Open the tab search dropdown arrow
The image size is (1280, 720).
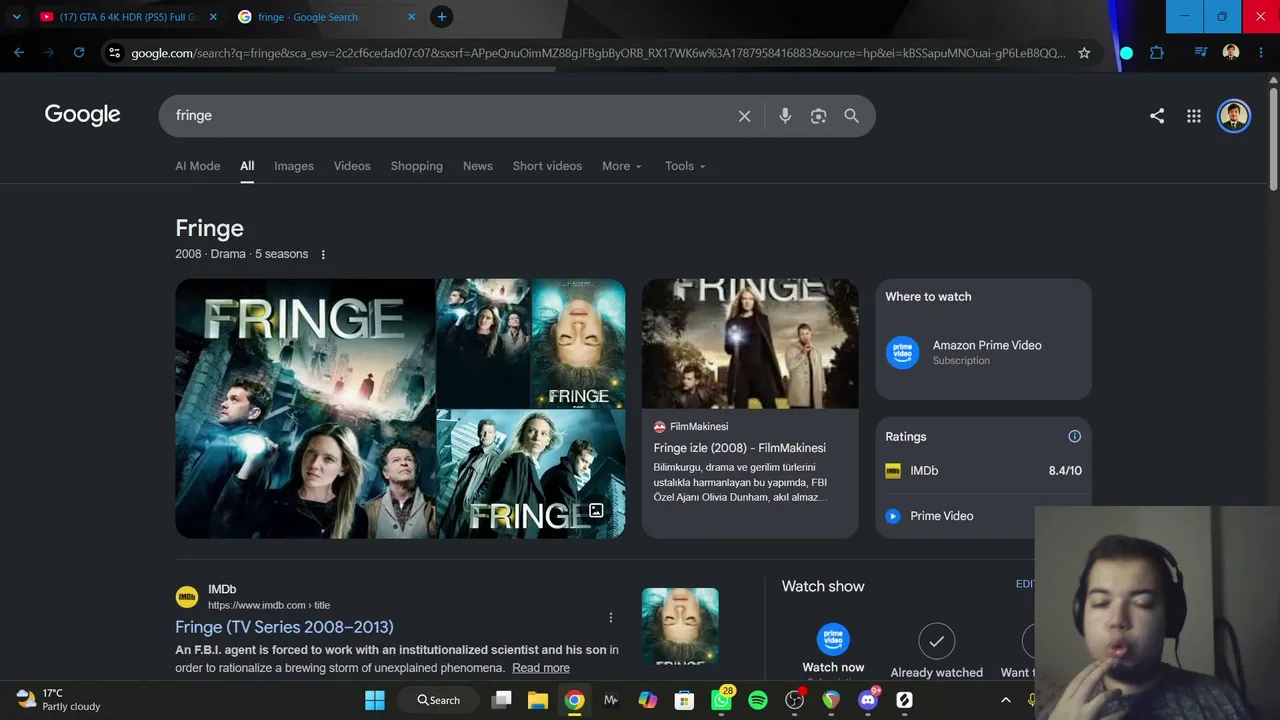pyautogui.click(x=16, y=17)
